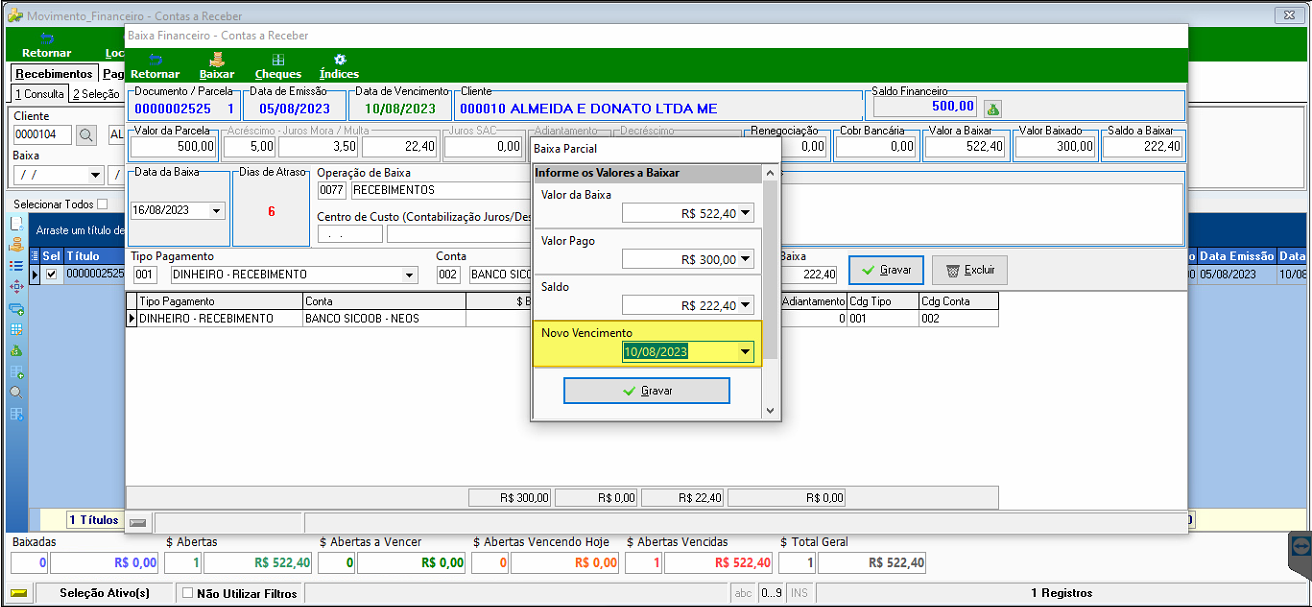
Task: Click the abc indicator in status bar
Action: (743, 593)
